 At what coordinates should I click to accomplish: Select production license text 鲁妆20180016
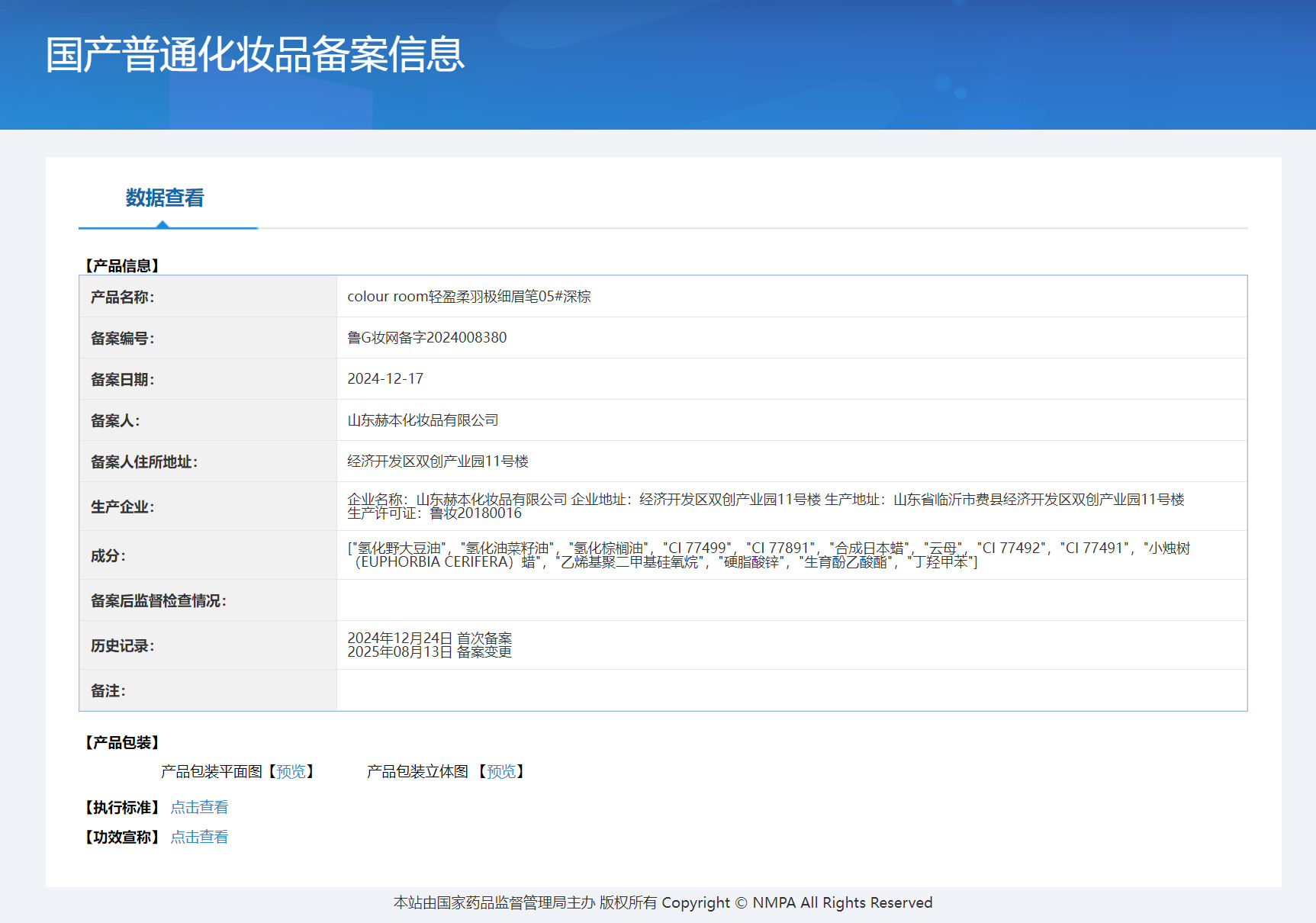pyautogui.click(x=476, y=513)
